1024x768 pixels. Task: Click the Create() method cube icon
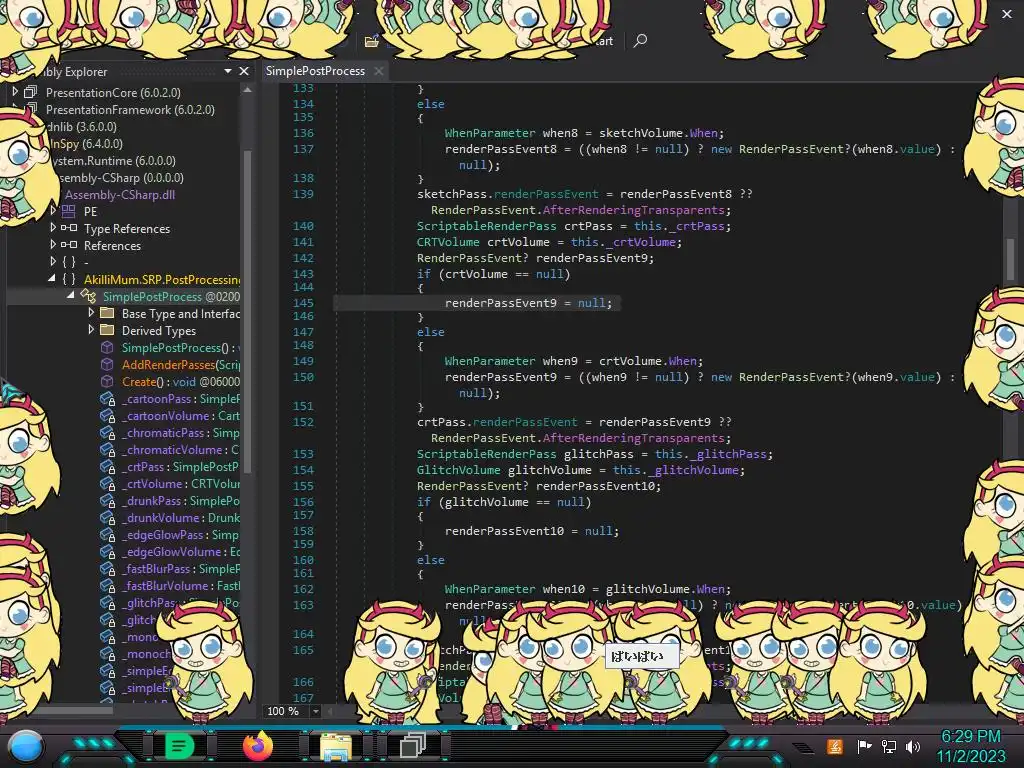(x=107, y=381)
